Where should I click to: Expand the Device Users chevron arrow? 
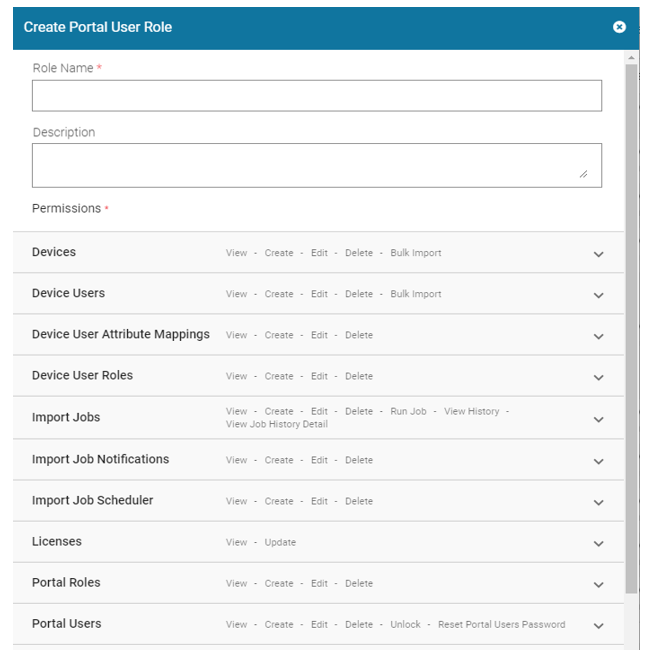(x=598, y=295)
